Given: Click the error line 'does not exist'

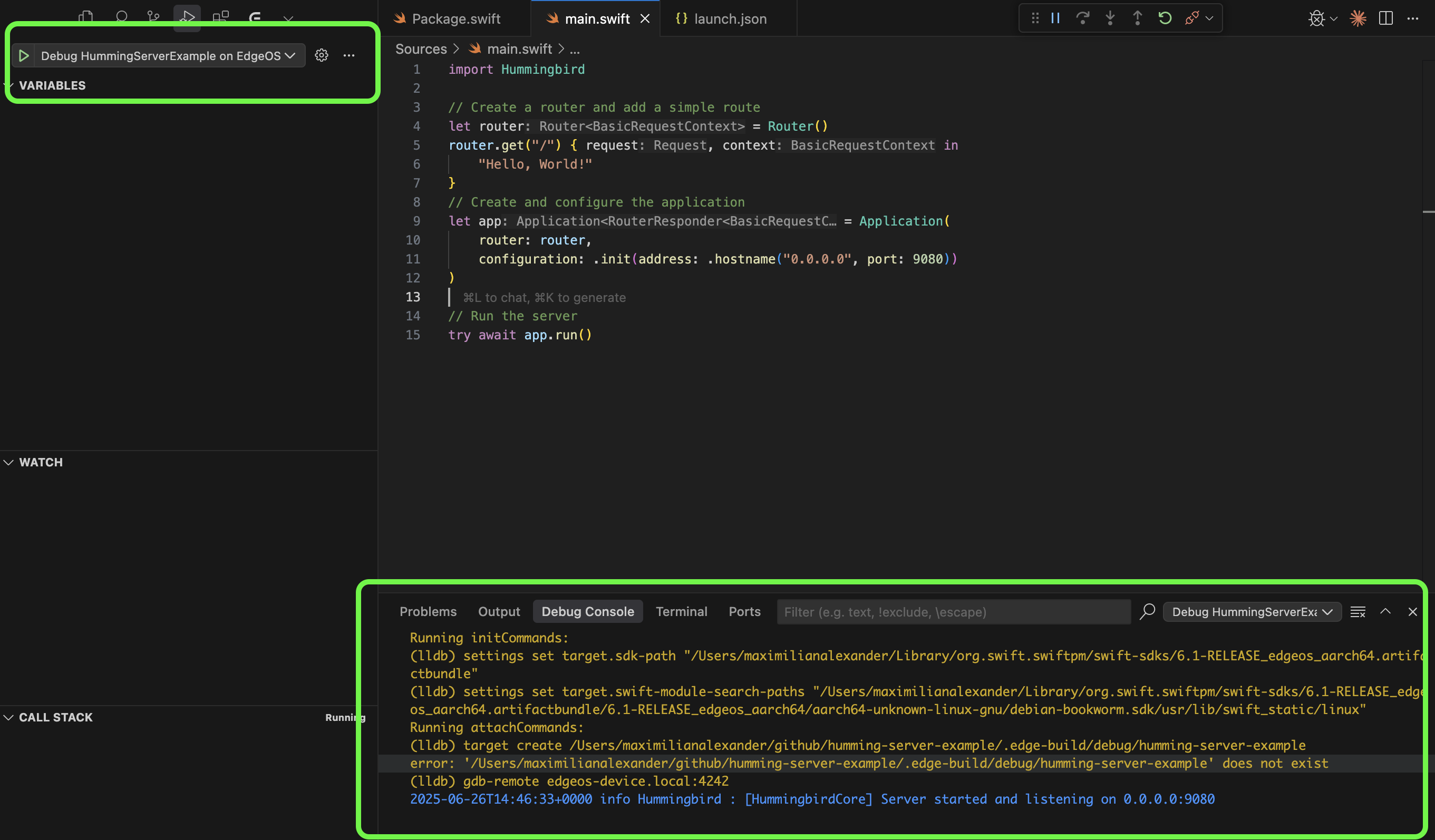Looking at the screenshot, I should tap(869, 763).
